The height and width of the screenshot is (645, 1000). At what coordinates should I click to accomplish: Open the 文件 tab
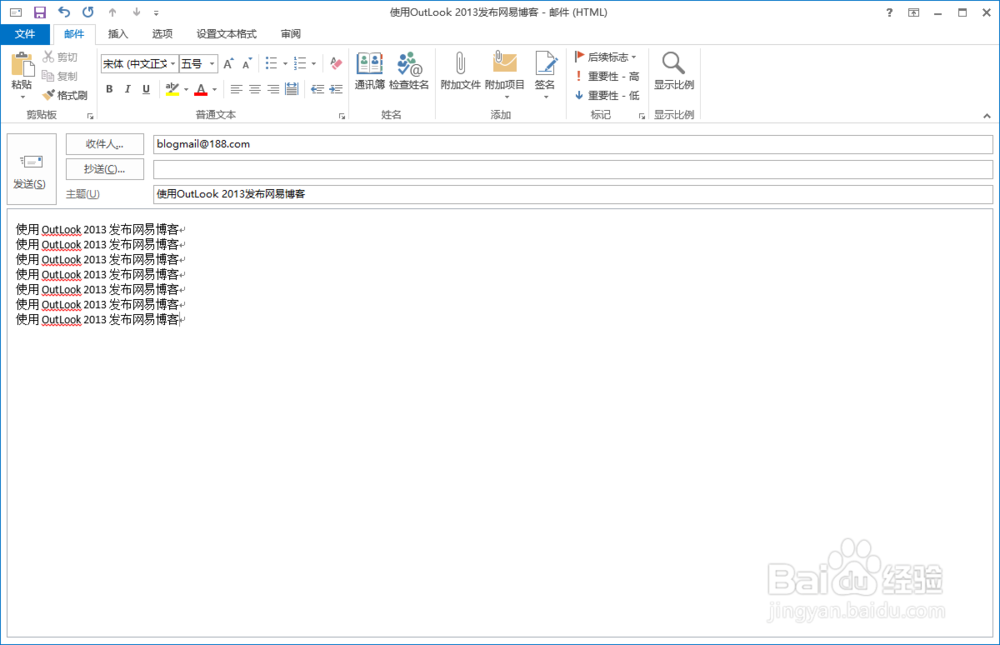click(25, 34)
